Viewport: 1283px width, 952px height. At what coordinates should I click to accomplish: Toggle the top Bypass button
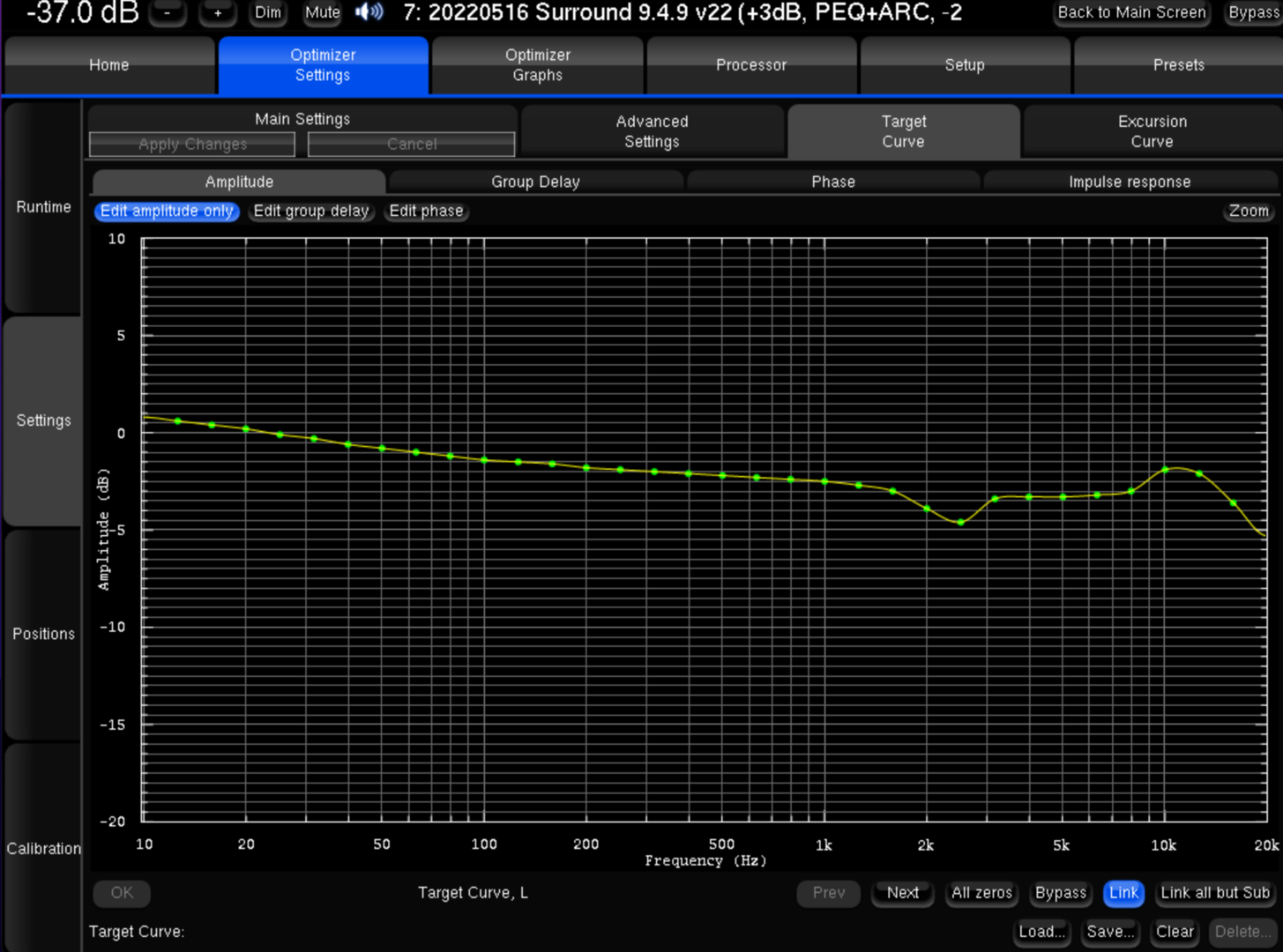pyautogui.click(x=1253, y=12)
